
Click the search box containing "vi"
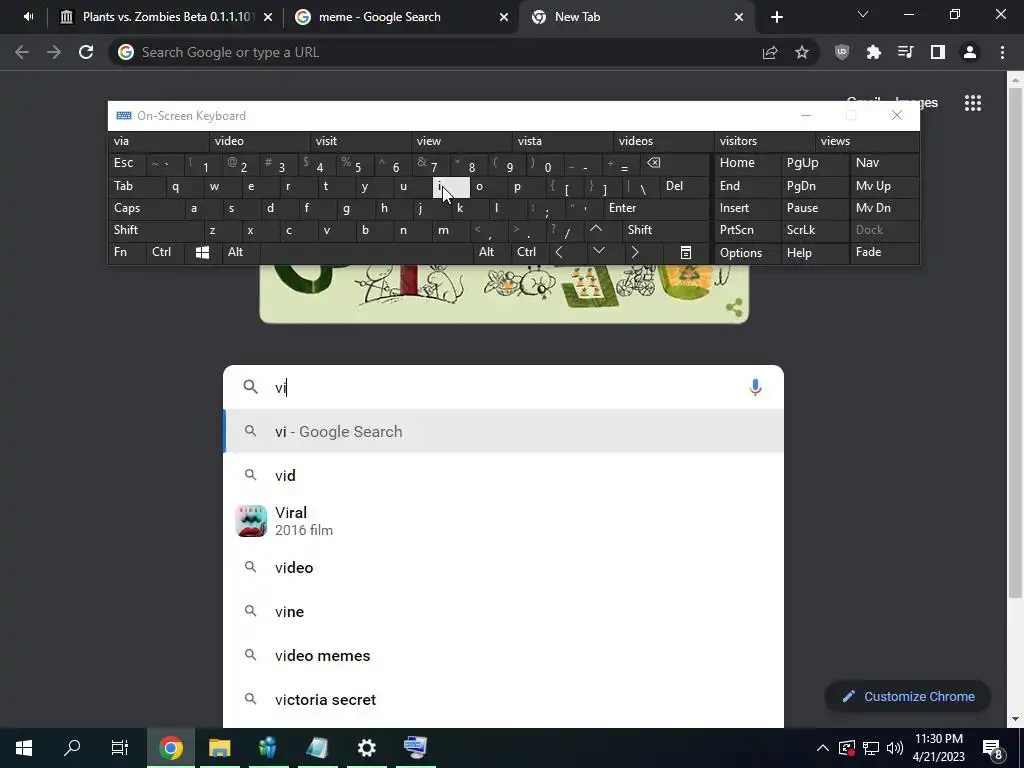coord(503,387)
